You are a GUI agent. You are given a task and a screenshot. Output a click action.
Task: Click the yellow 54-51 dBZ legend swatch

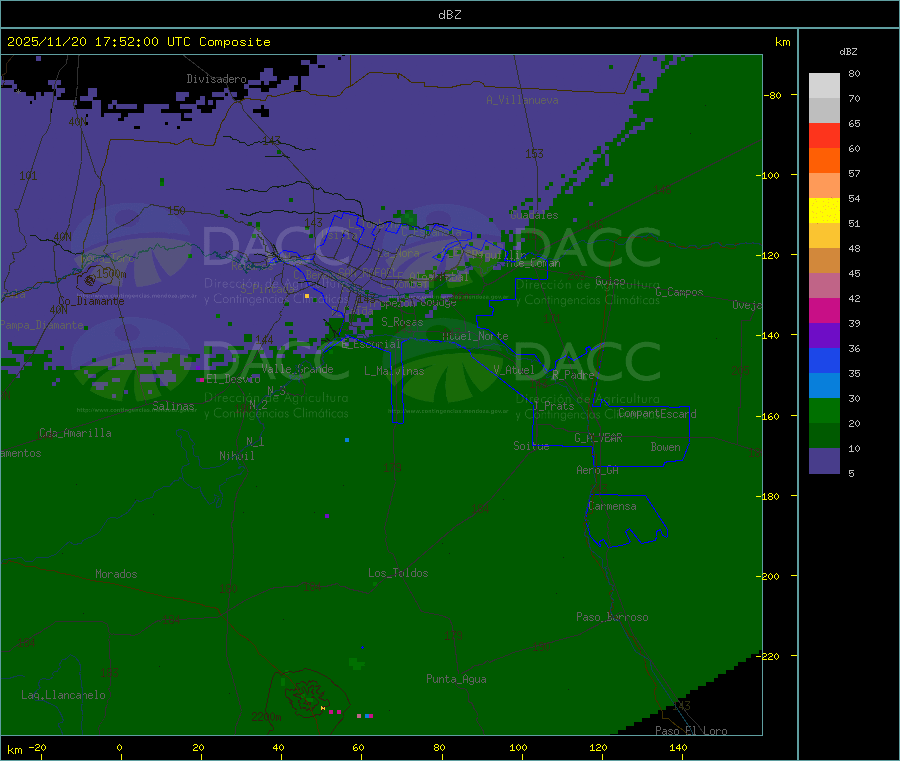point(824,211)
